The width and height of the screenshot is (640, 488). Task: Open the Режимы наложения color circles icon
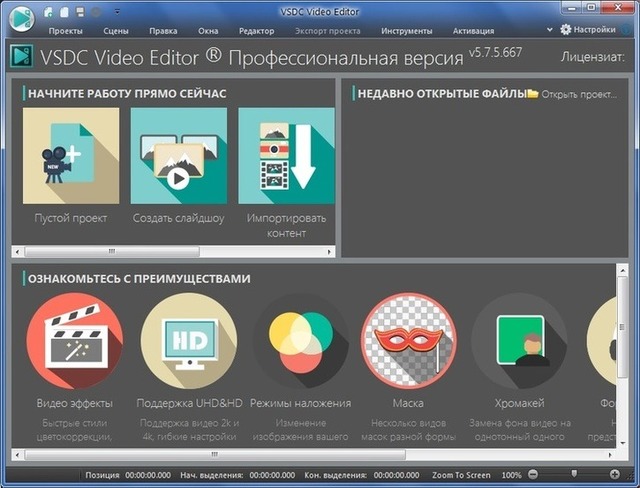coord(301,342)
